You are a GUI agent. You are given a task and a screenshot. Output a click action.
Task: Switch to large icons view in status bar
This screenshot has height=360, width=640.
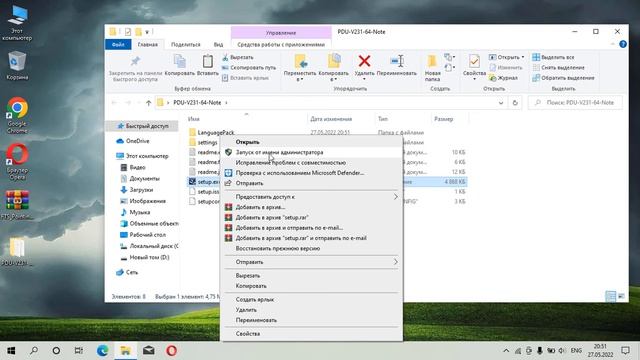[621, 296]
